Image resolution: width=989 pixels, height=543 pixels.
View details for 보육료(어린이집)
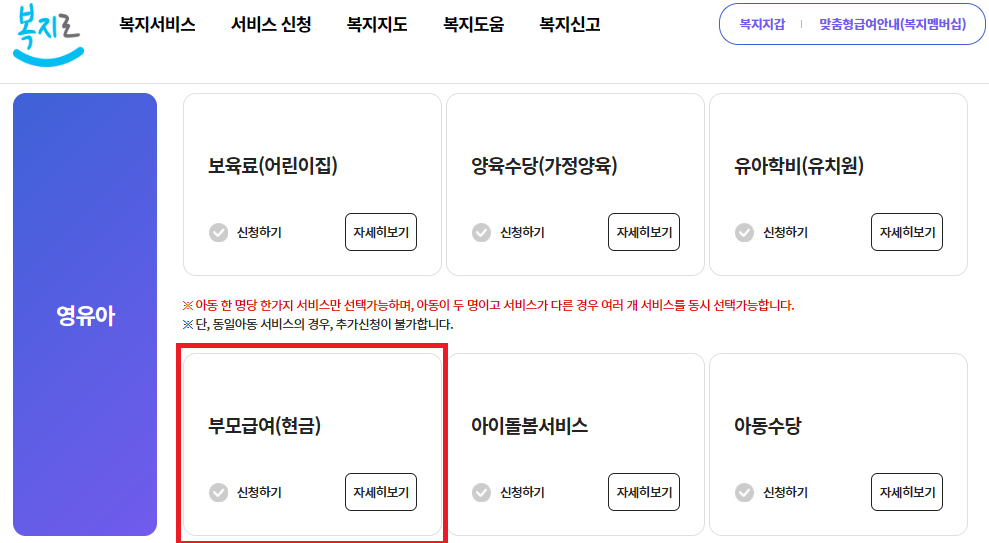[381, 232]
